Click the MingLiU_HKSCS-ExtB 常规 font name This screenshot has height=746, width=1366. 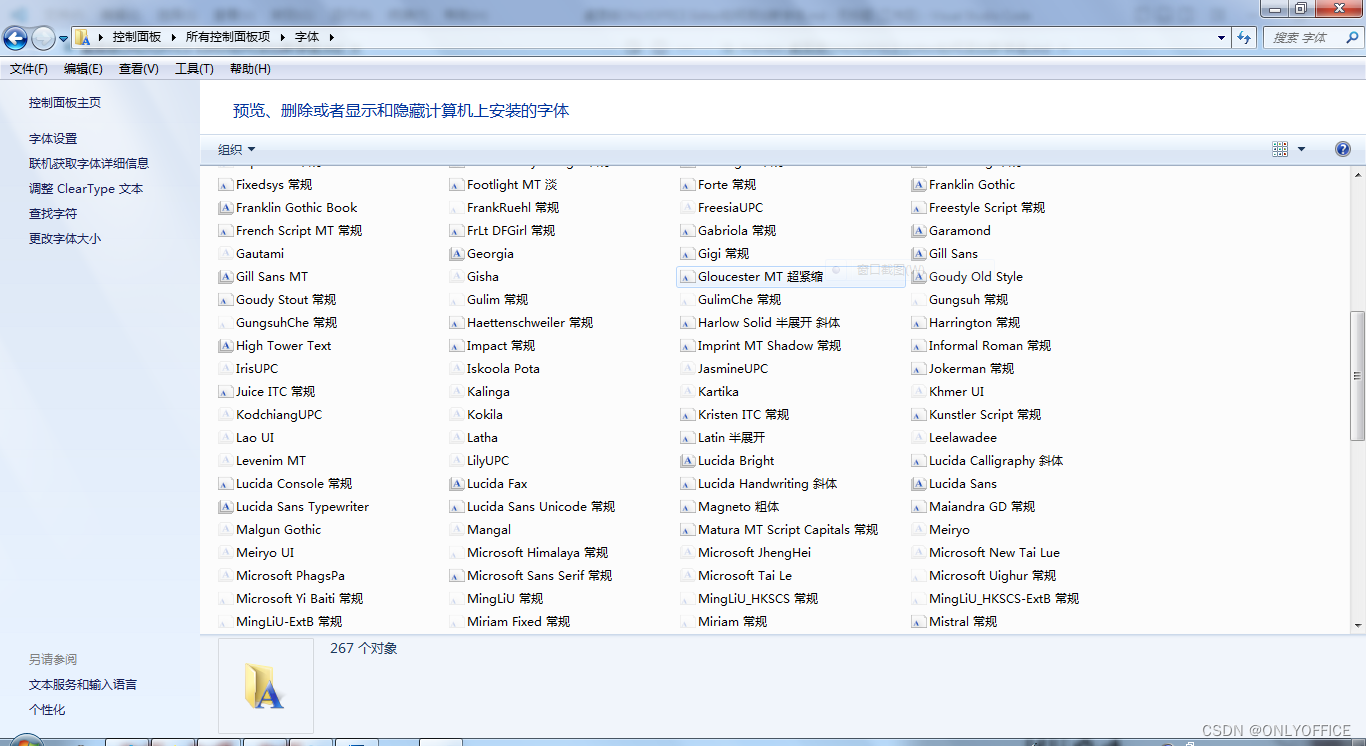pos(1004,599)
